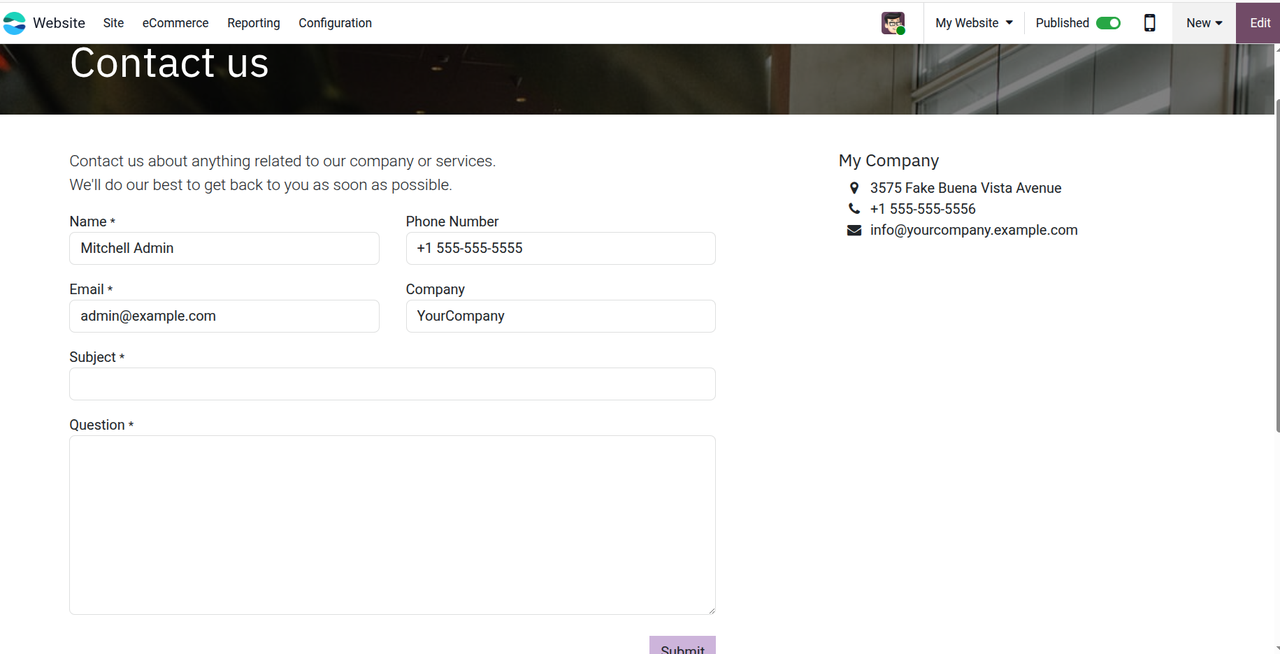Image resolution: width=1280 pixels, height=654 pixels.
Task: Click the +1 555-555-5556 phone link
Action: click(922, 209)
